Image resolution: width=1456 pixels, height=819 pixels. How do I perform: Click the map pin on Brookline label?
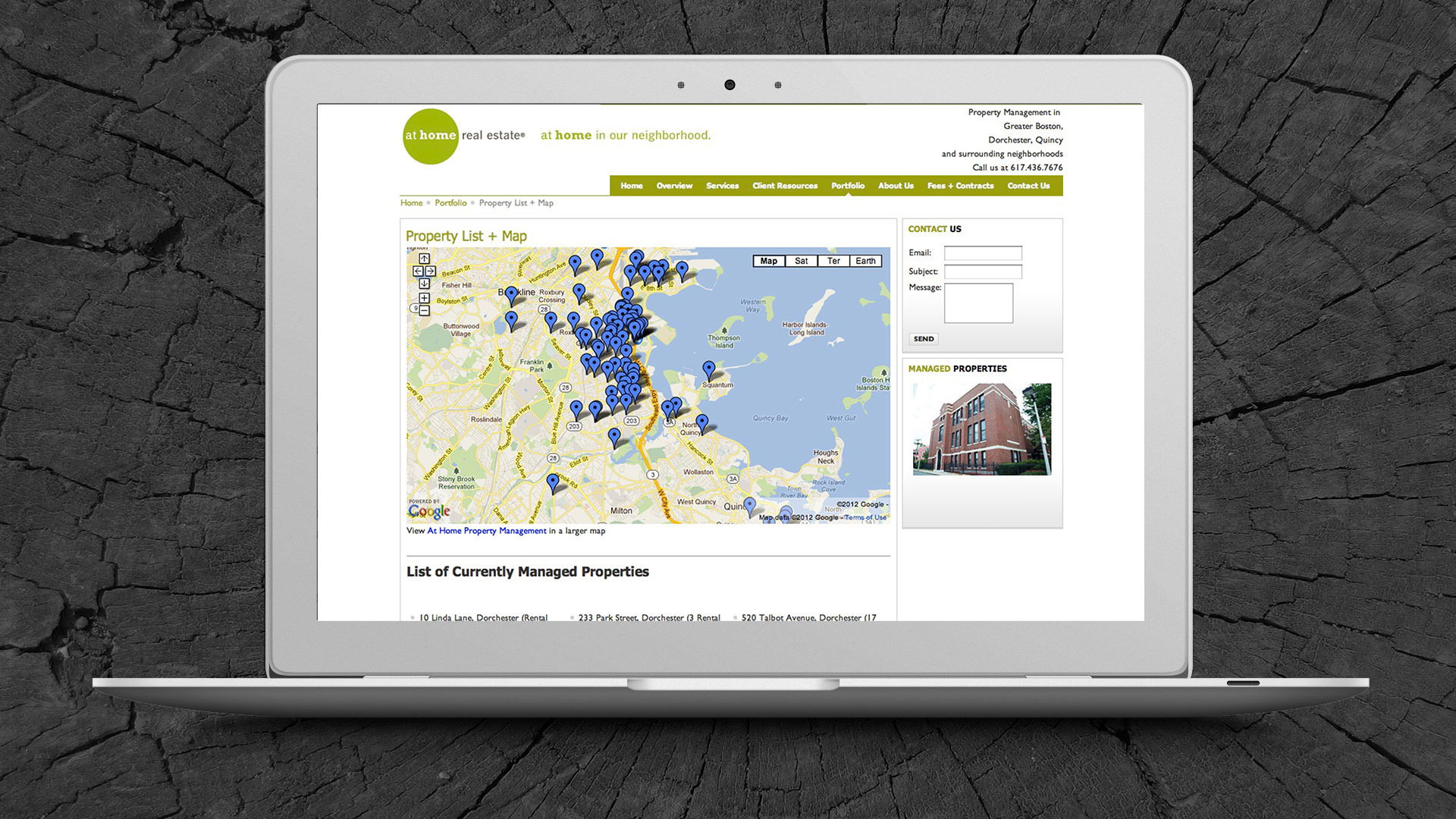tap(511, 293)
